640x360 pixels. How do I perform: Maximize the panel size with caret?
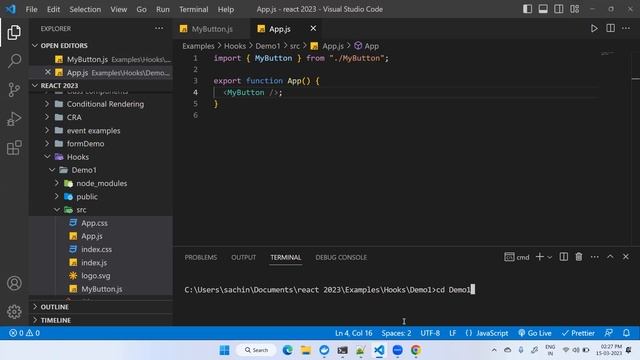pyautogui.click(x=610, y=257)
